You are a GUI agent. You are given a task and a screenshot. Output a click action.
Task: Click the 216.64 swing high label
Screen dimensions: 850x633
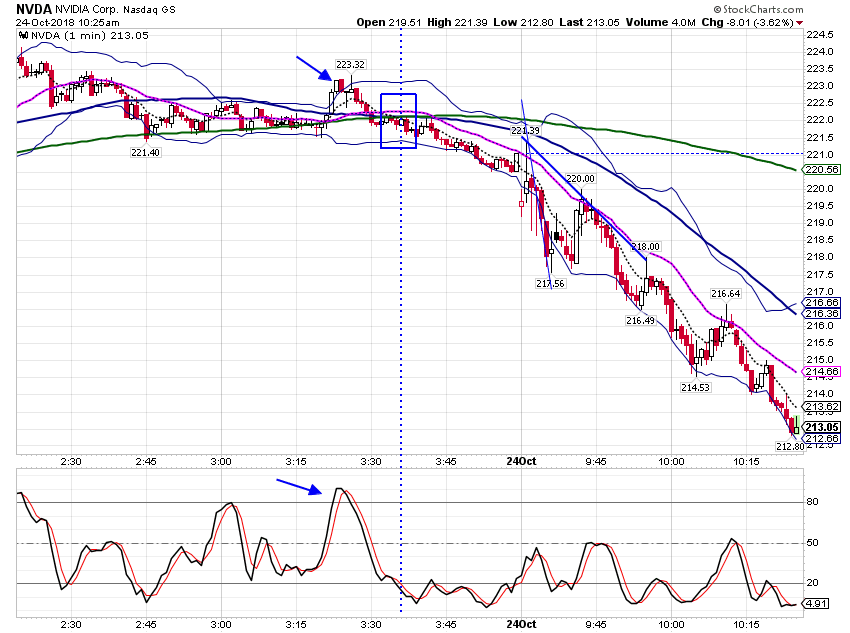click(725, 294)
